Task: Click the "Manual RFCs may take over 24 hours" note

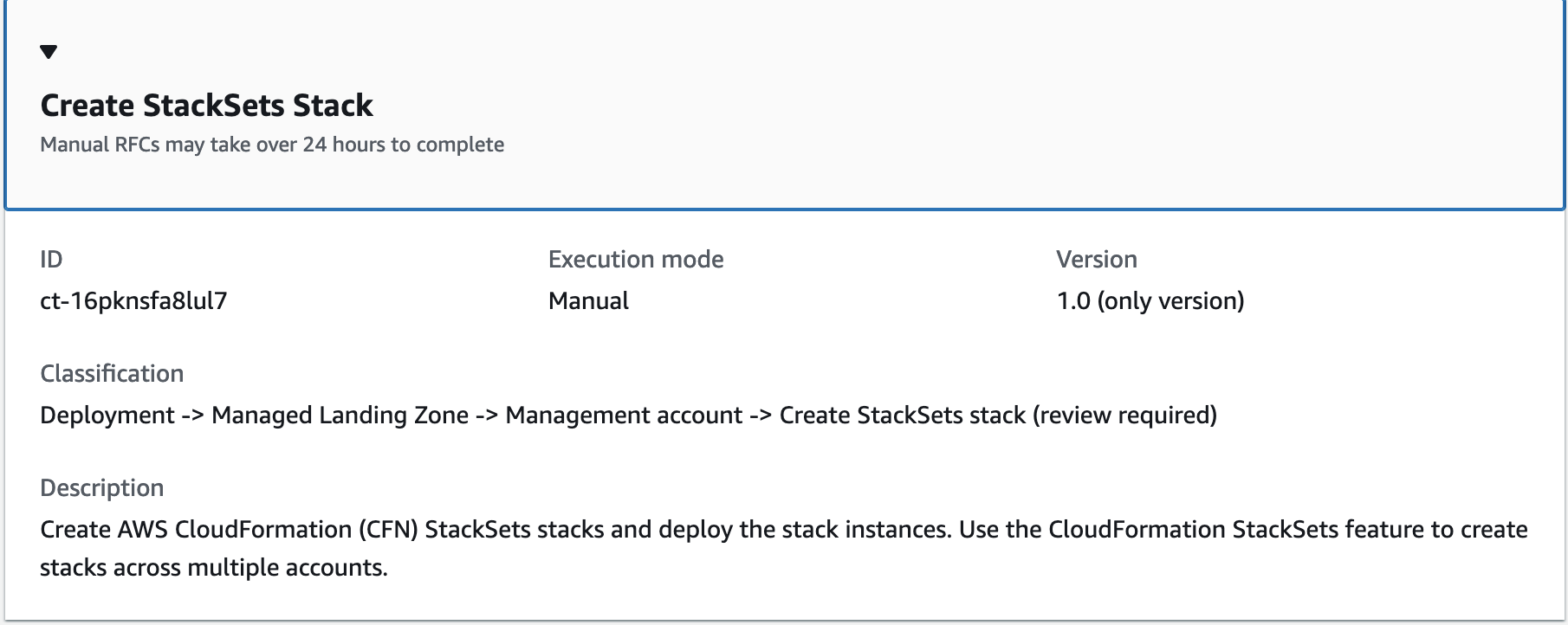Action: [270, 145]
